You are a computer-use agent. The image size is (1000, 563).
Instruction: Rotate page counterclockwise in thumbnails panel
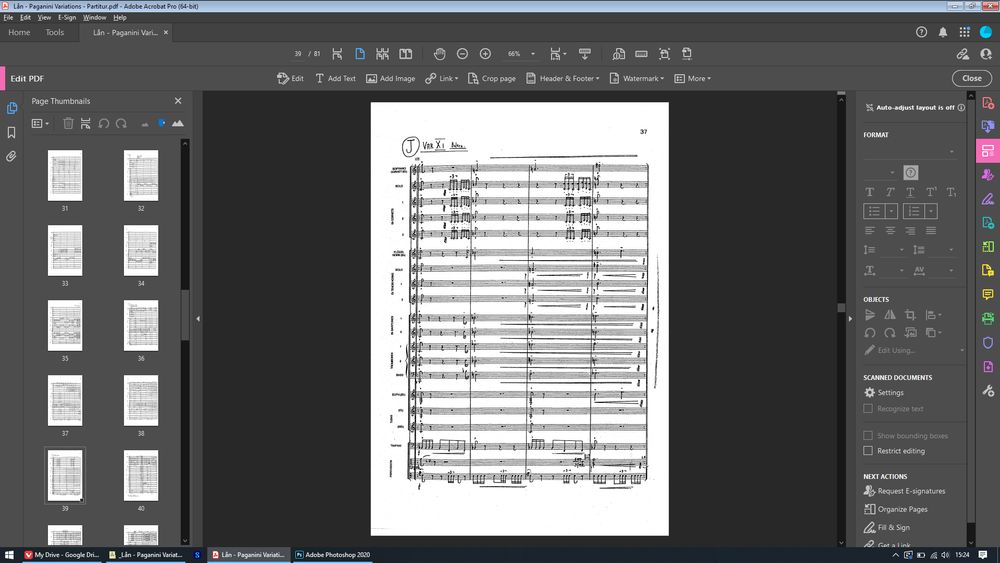[104, 123]
